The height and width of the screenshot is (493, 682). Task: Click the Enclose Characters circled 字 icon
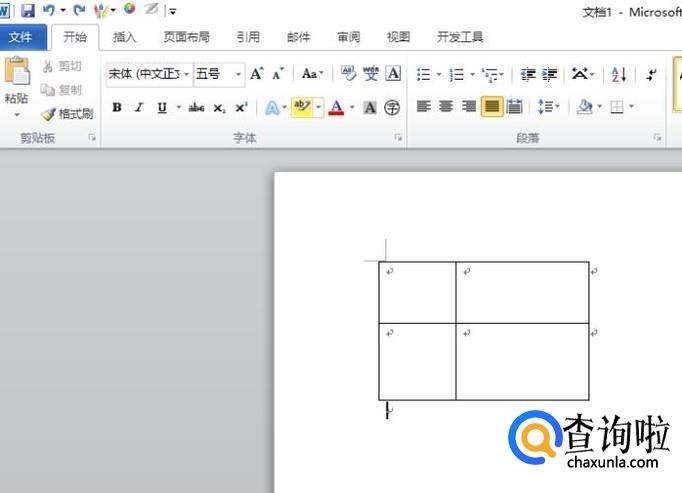(x=392, y=107)
